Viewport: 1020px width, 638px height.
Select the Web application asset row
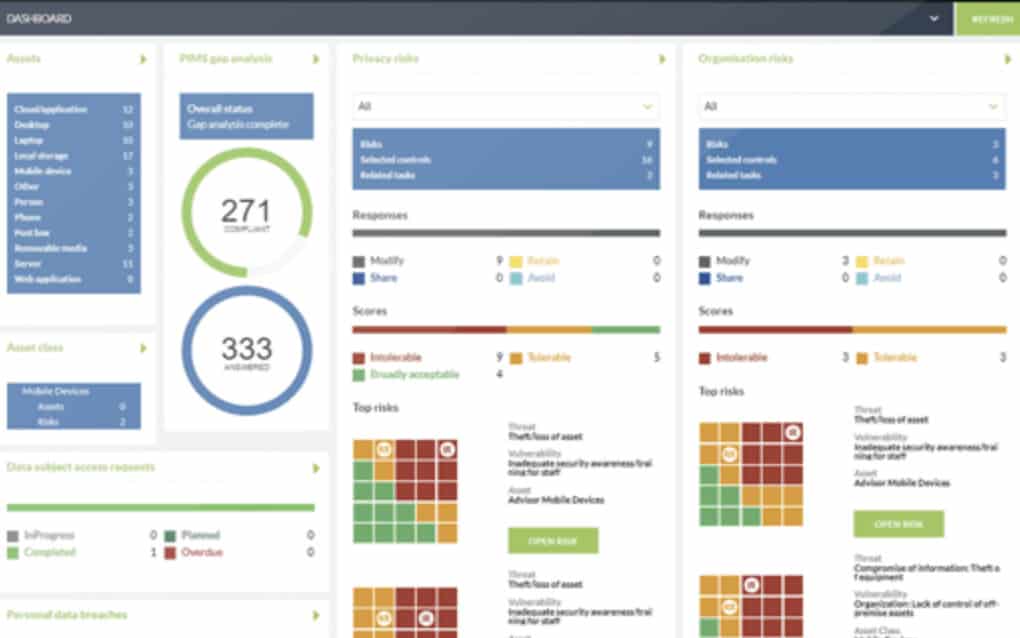point(74,279)
